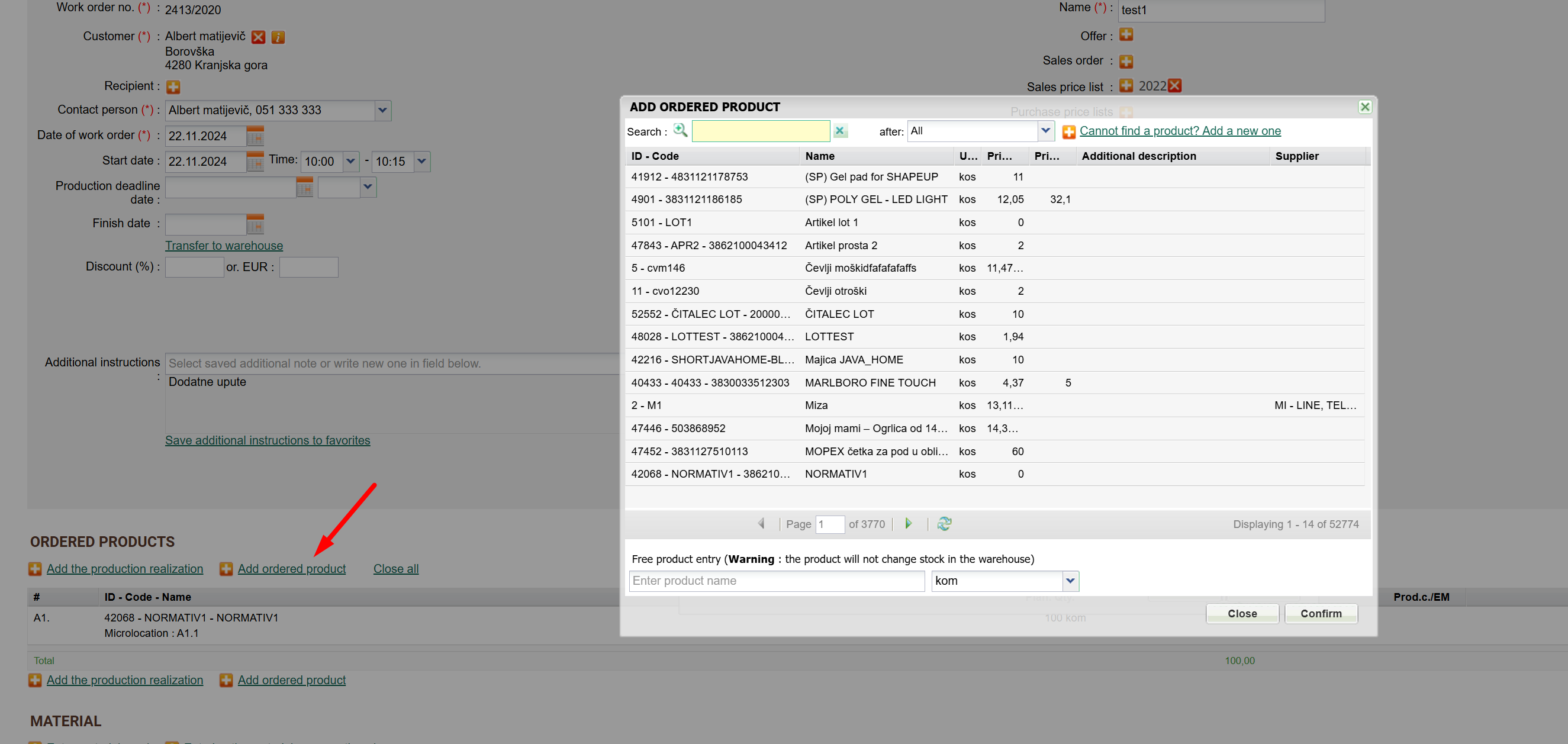This screenshot has height=744, width=1568.
Task: Sort by the ID - Code column header
Action: click(654, 156)
